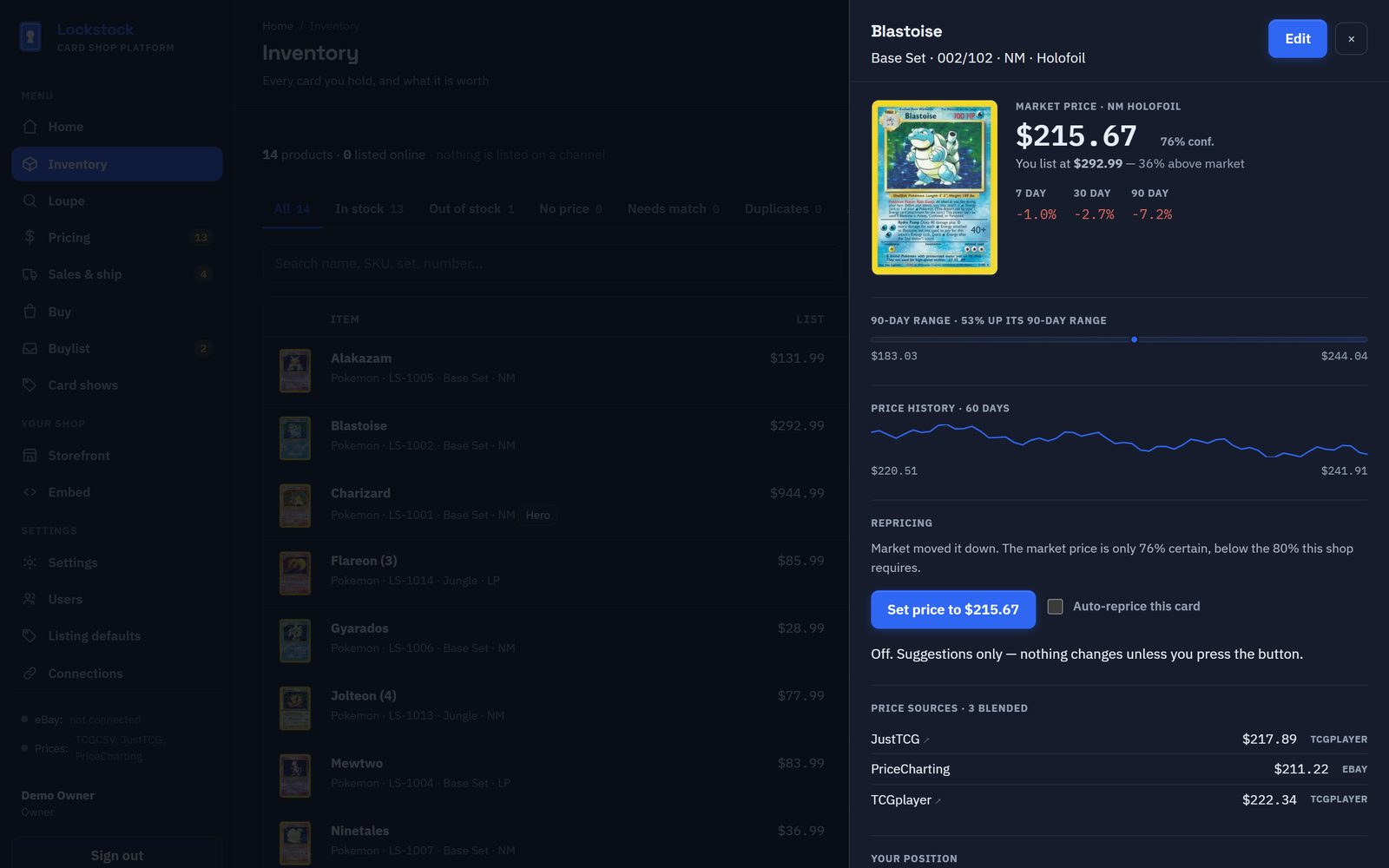This screenshot has width=1389, height=868.
Task: Click the Card shows tag icon
Action: [x=30, y=385]
